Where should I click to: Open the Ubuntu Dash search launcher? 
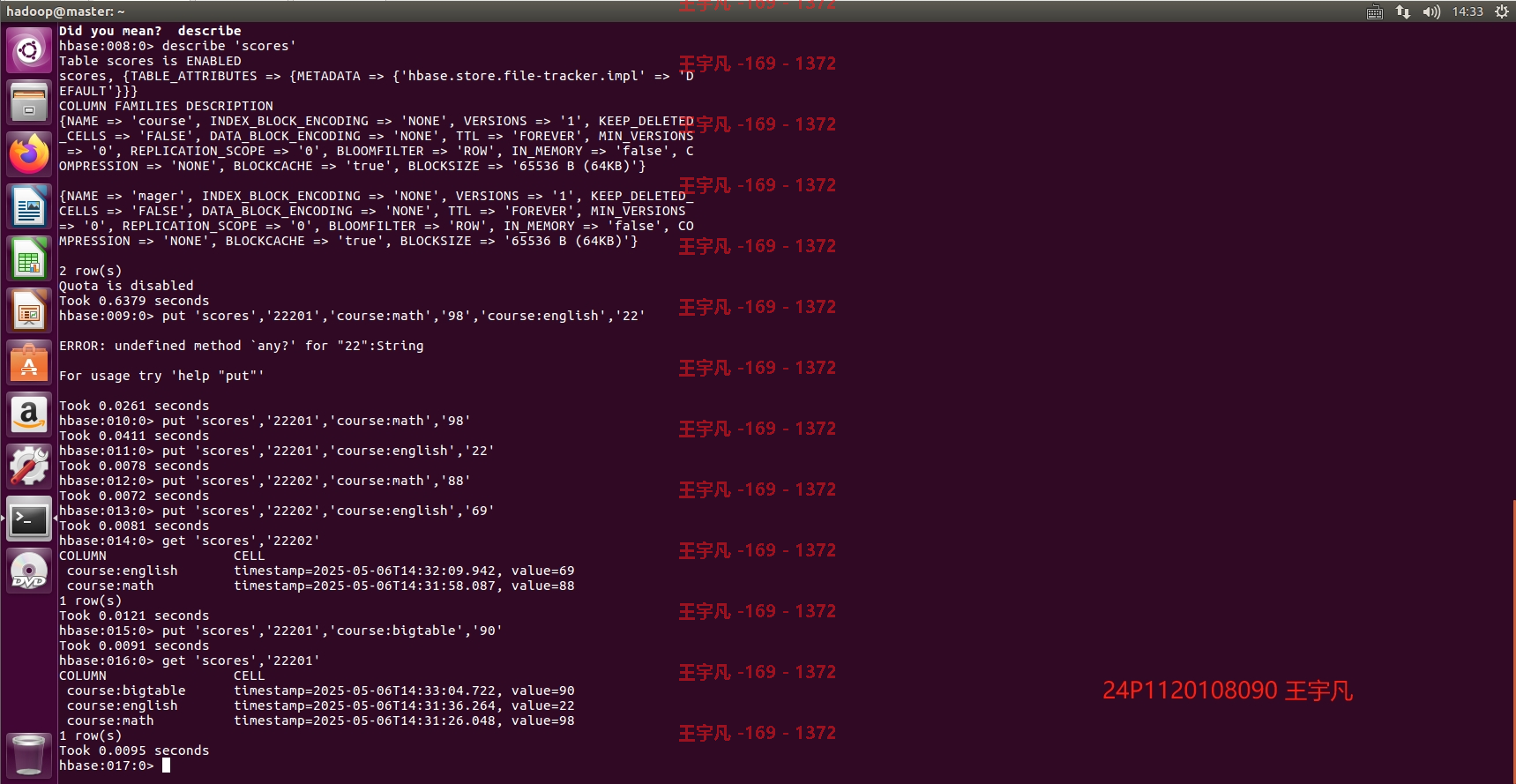pyautogui.click(x=29, y=50)
